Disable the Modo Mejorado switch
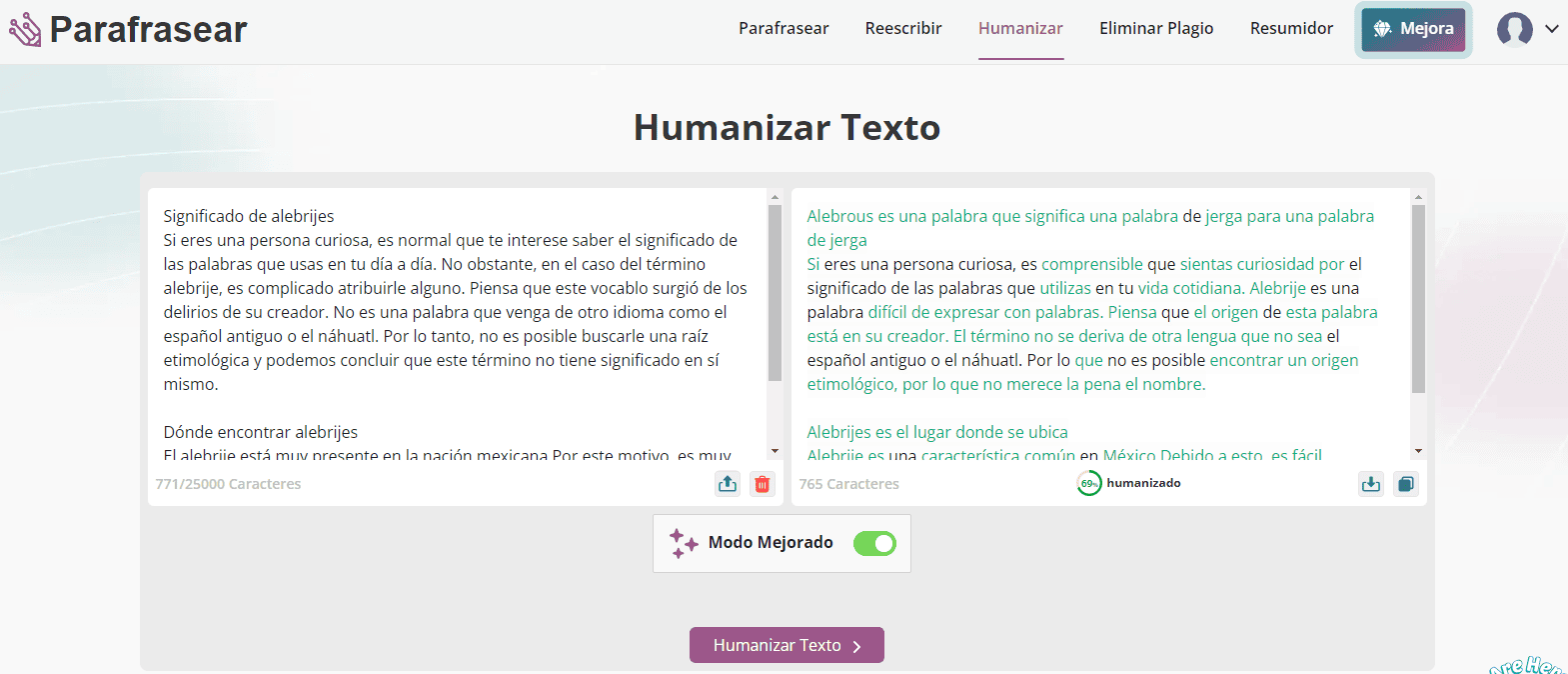This screenshot has width=1568, height=674. (874, 543)
